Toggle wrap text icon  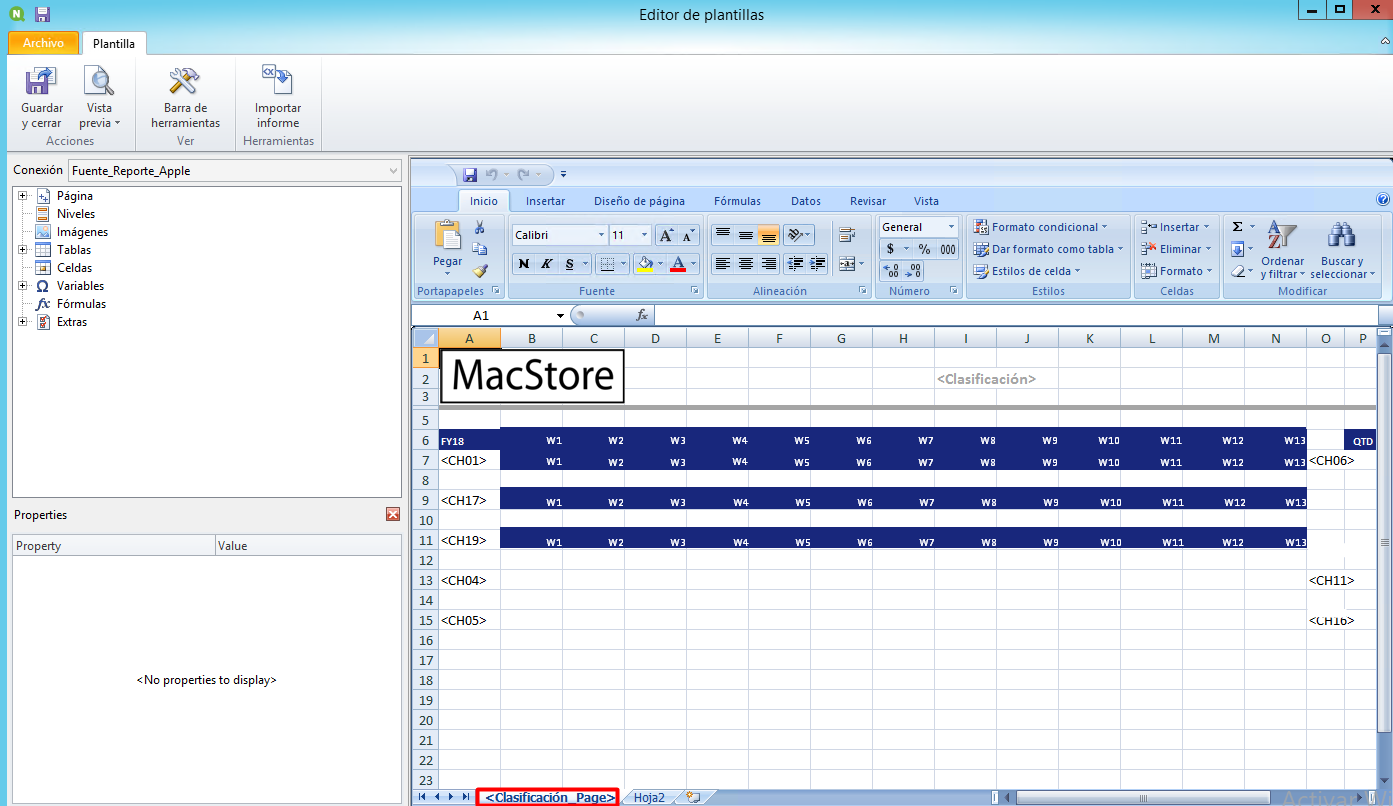coord(847,235)
